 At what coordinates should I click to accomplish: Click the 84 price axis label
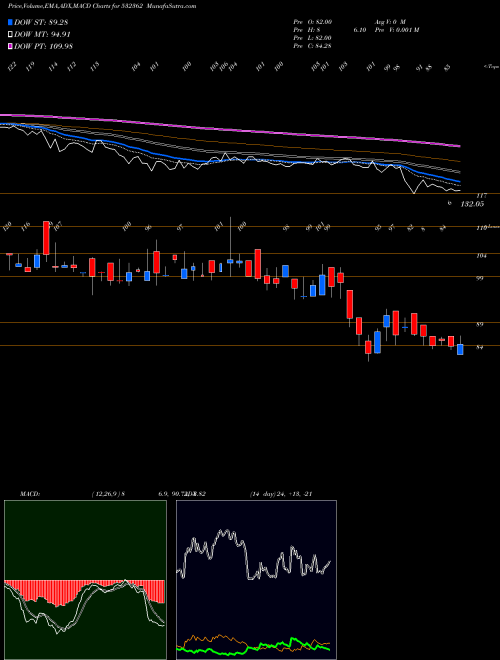(x=480, y=348)
